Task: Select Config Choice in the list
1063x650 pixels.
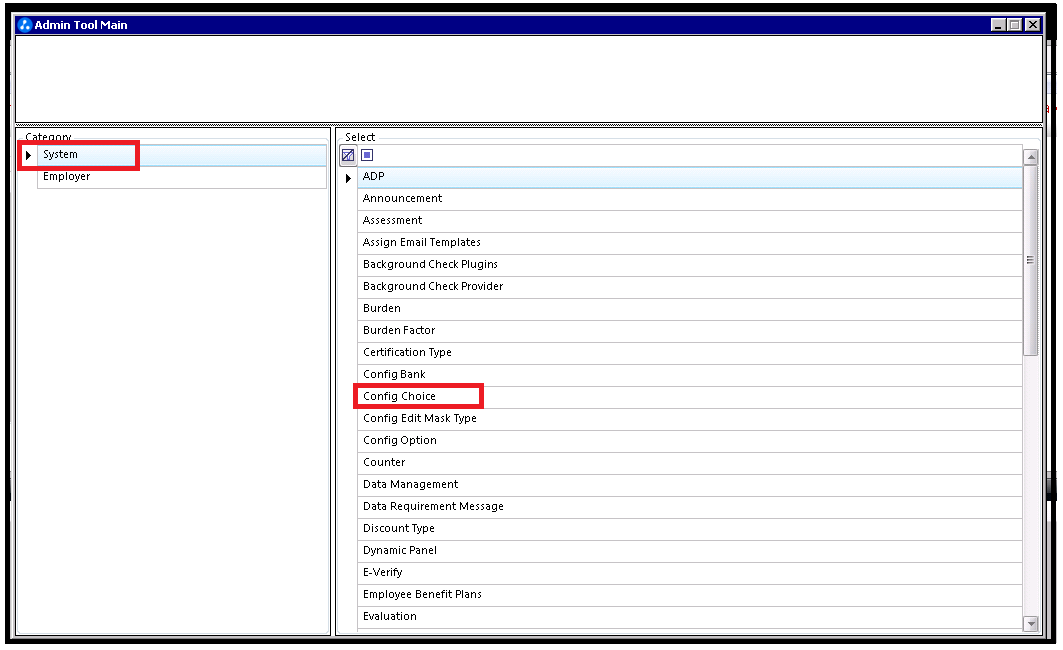Action: [x=689, y=397]
